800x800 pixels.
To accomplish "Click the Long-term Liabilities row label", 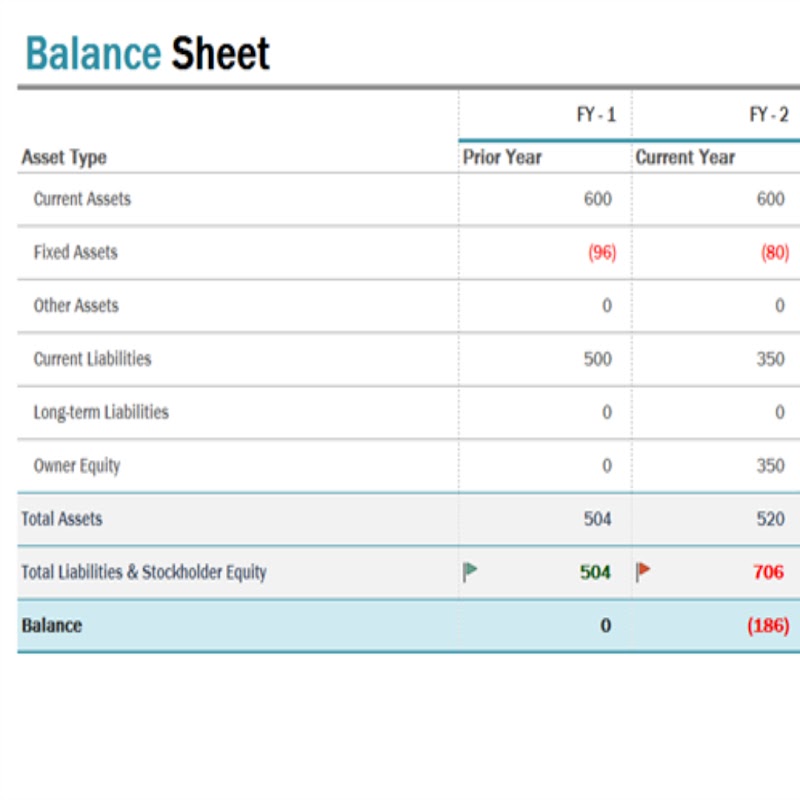I will 101,412.
